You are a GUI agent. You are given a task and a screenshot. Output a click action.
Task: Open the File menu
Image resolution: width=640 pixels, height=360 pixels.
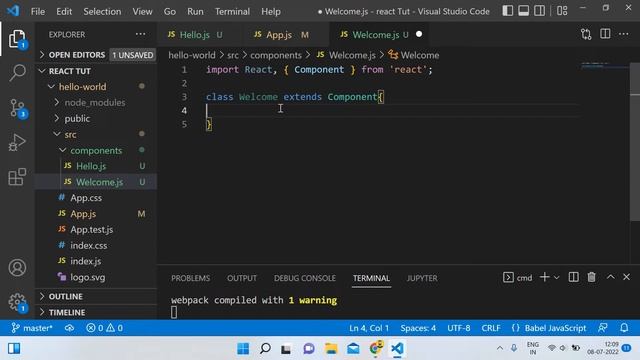coord(38,11)
